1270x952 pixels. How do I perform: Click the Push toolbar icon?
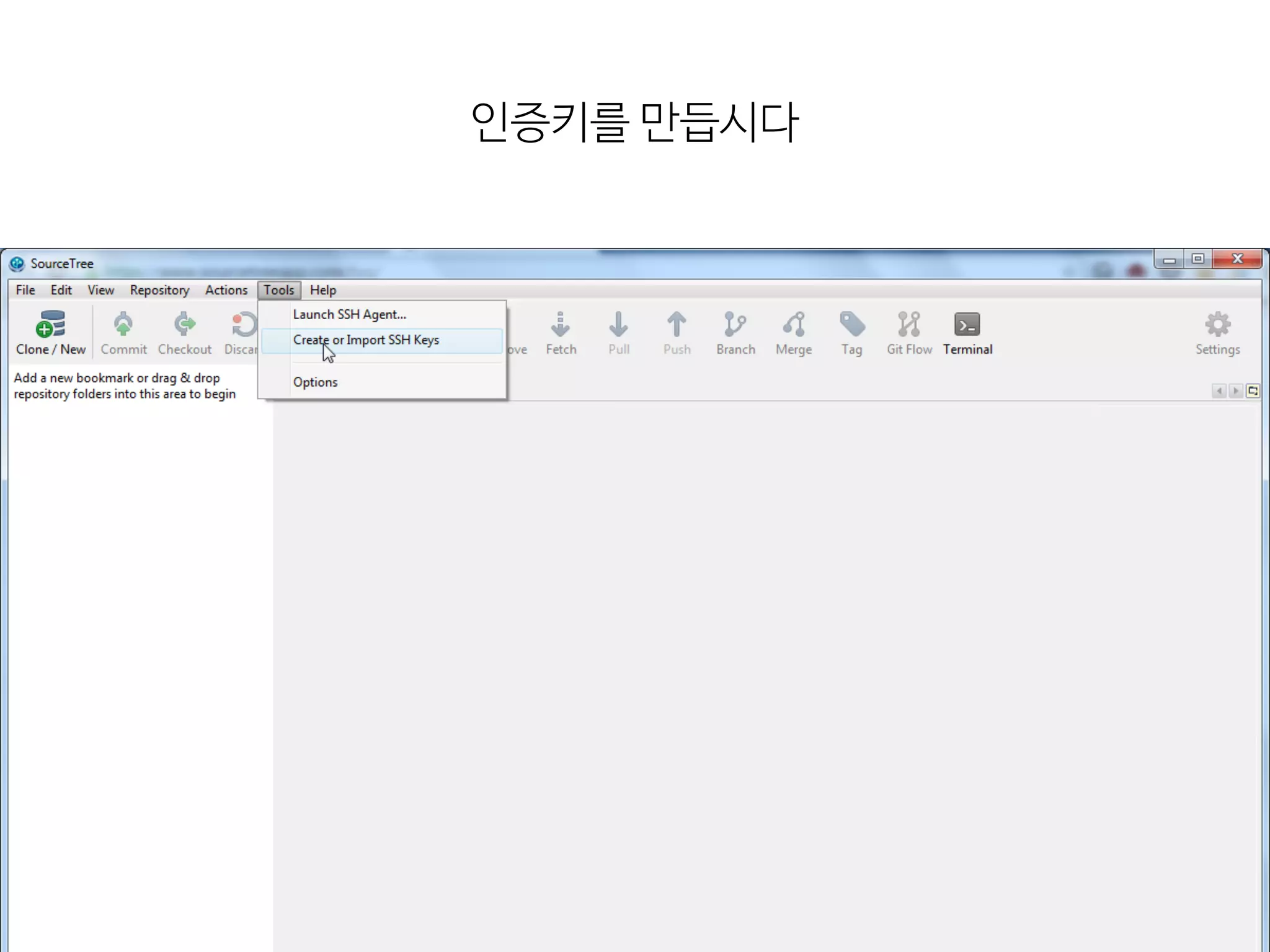[x=677, y=333]
